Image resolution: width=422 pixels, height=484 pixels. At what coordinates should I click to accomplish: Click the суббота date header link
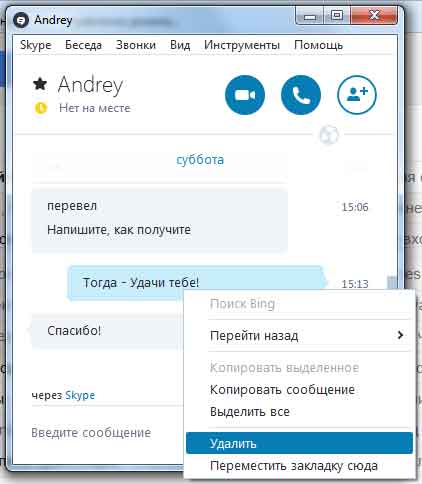point(200,160)
